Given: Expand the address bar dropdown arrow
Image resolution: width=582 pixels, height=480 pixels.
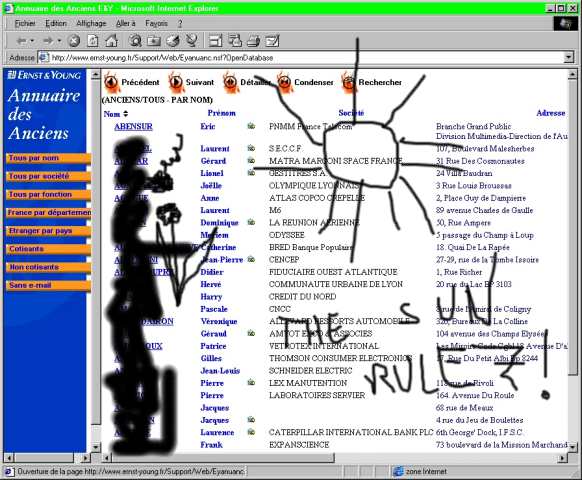Looking at the screenshot, I should point(569,58).
